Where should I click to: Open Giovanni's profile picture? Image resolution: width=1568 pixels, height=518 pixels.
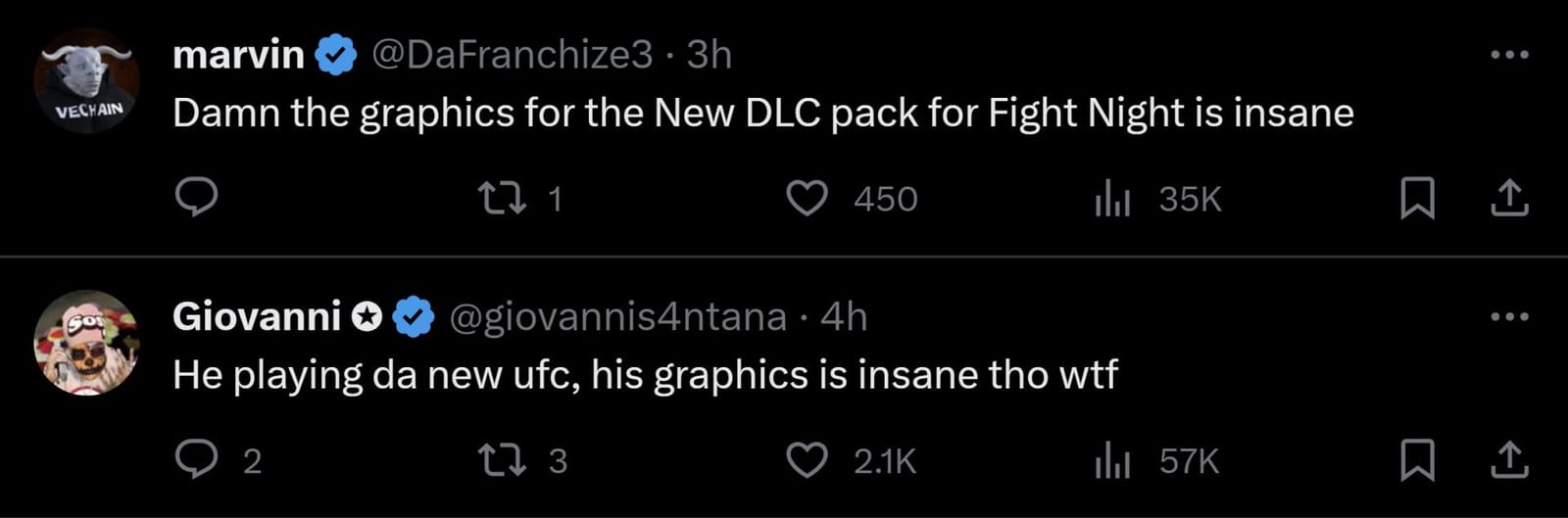86,343
